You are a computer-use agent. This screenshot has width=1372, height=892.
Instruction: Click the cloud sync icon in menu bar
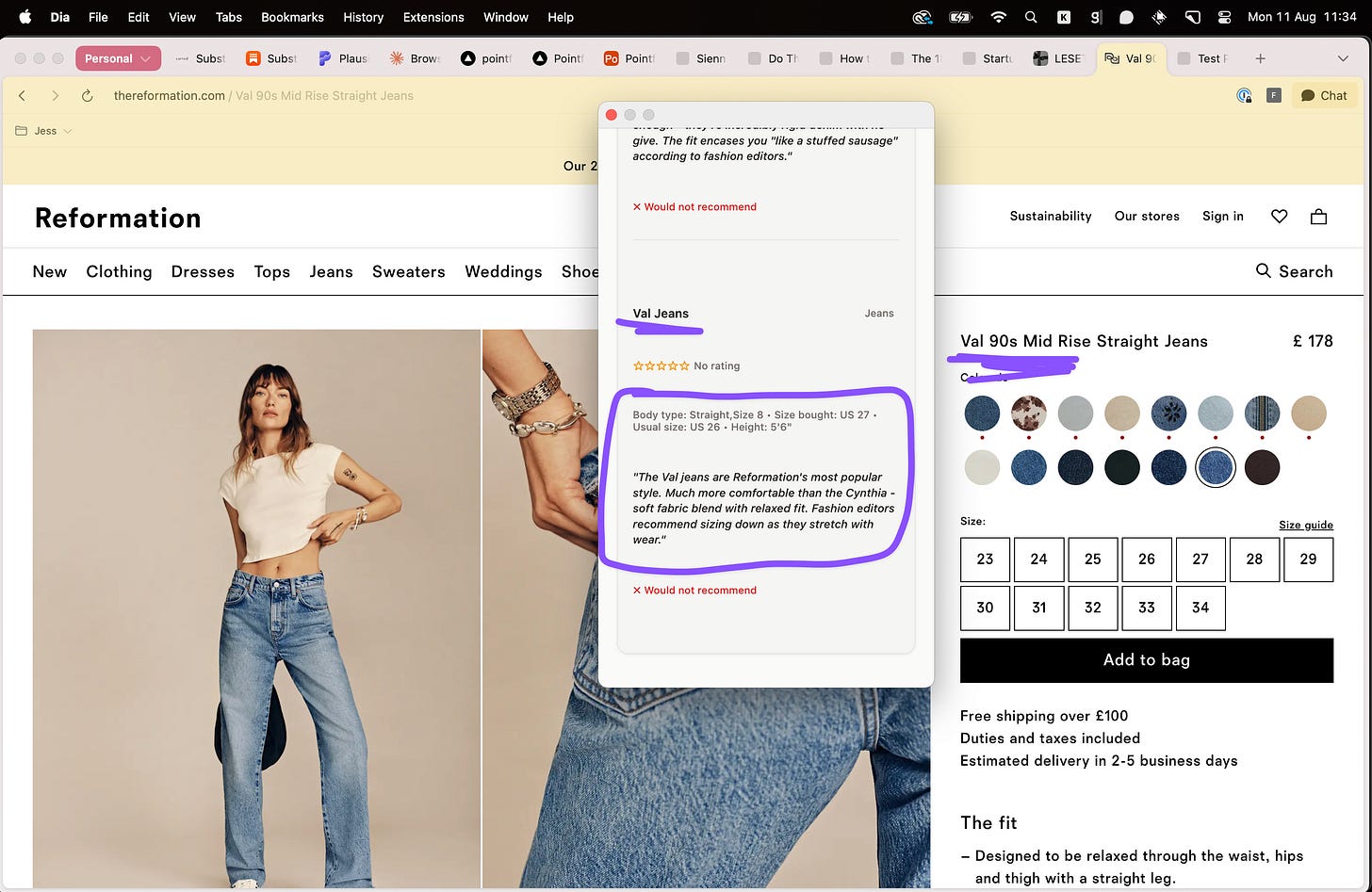point(923,17)
